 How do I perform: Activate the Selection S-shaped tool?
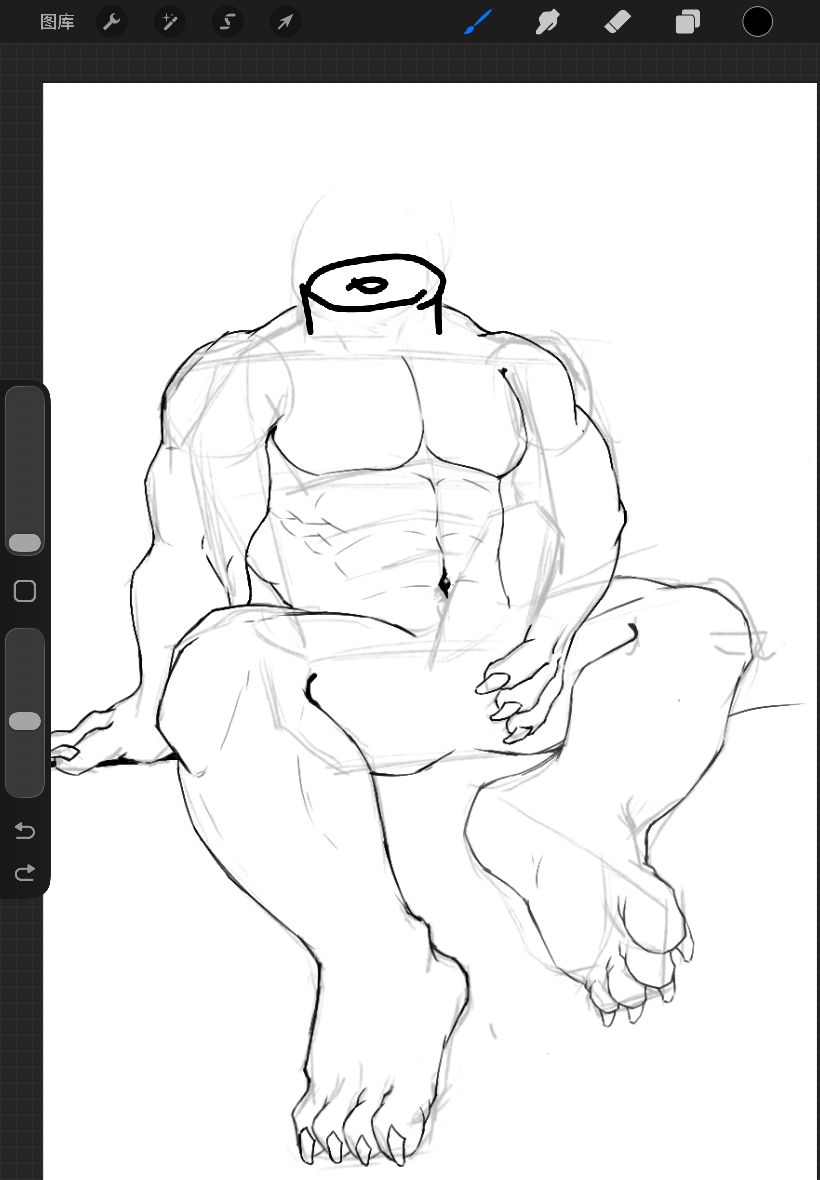[x=227, y=22]
